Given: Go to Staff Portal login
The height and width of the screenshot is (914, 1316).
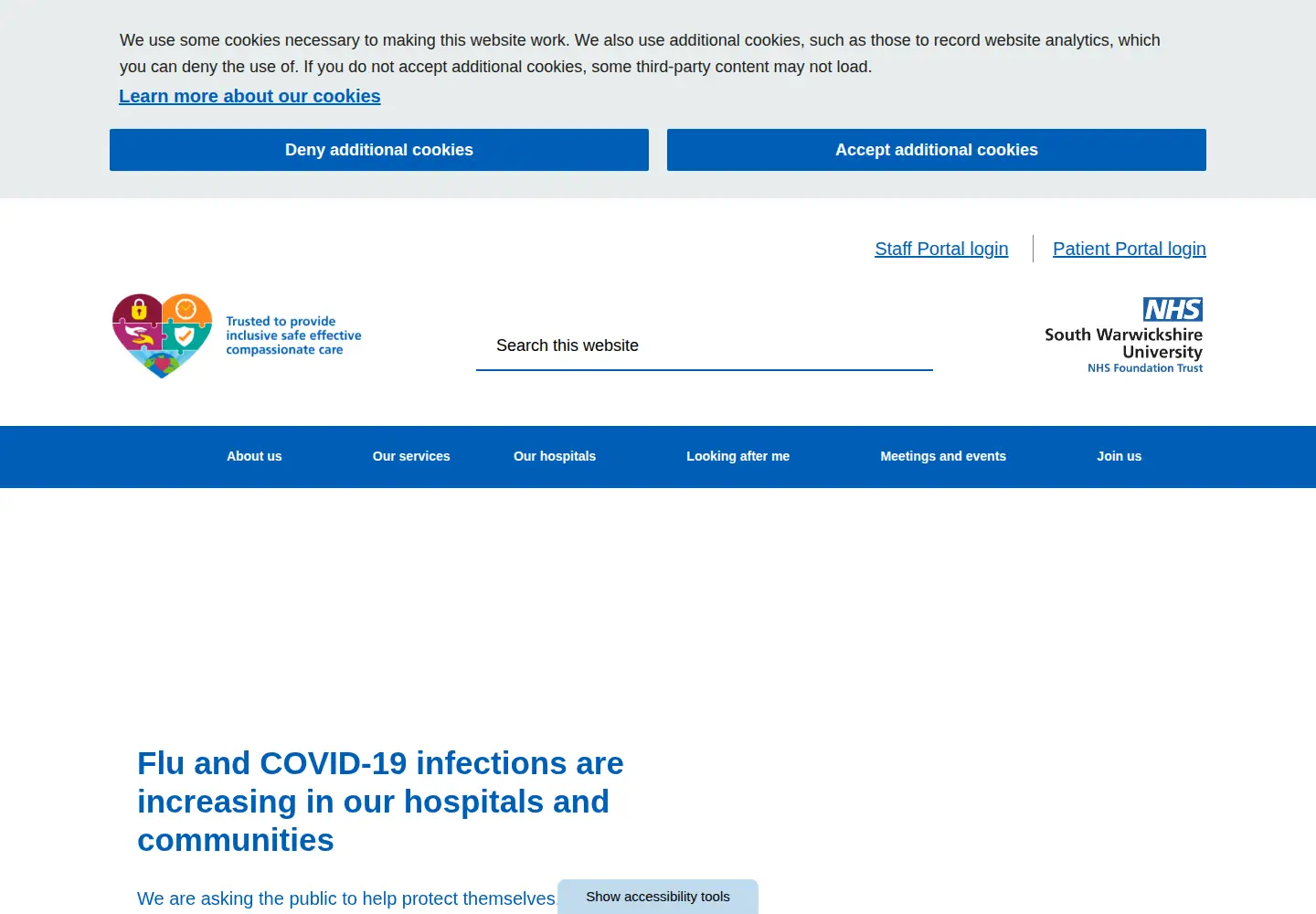Looking at the screenshot, I should tap(941, 249).
